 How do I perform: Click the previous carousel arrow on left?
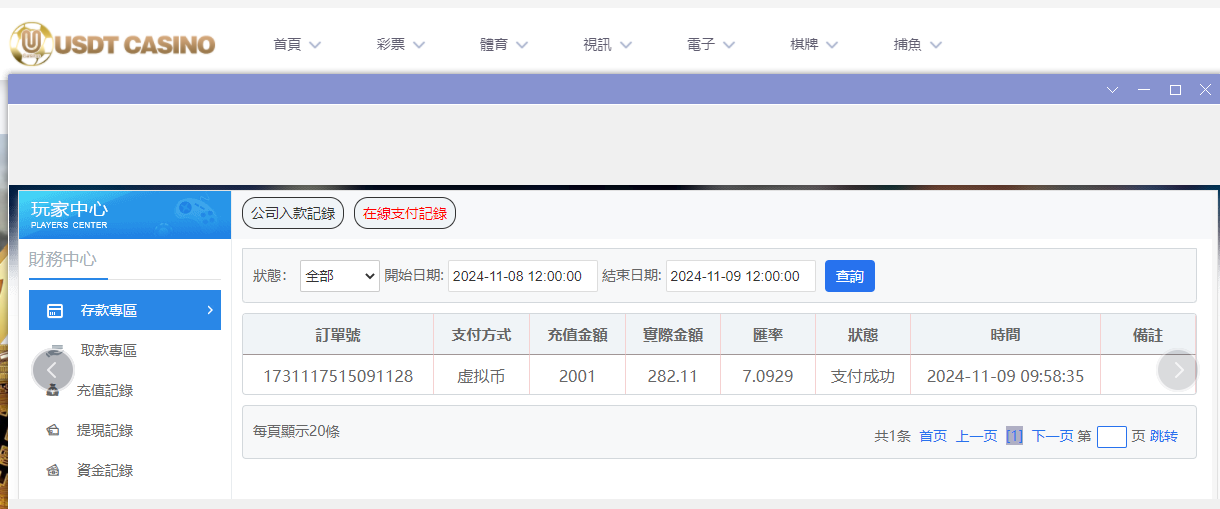(53, 370)
